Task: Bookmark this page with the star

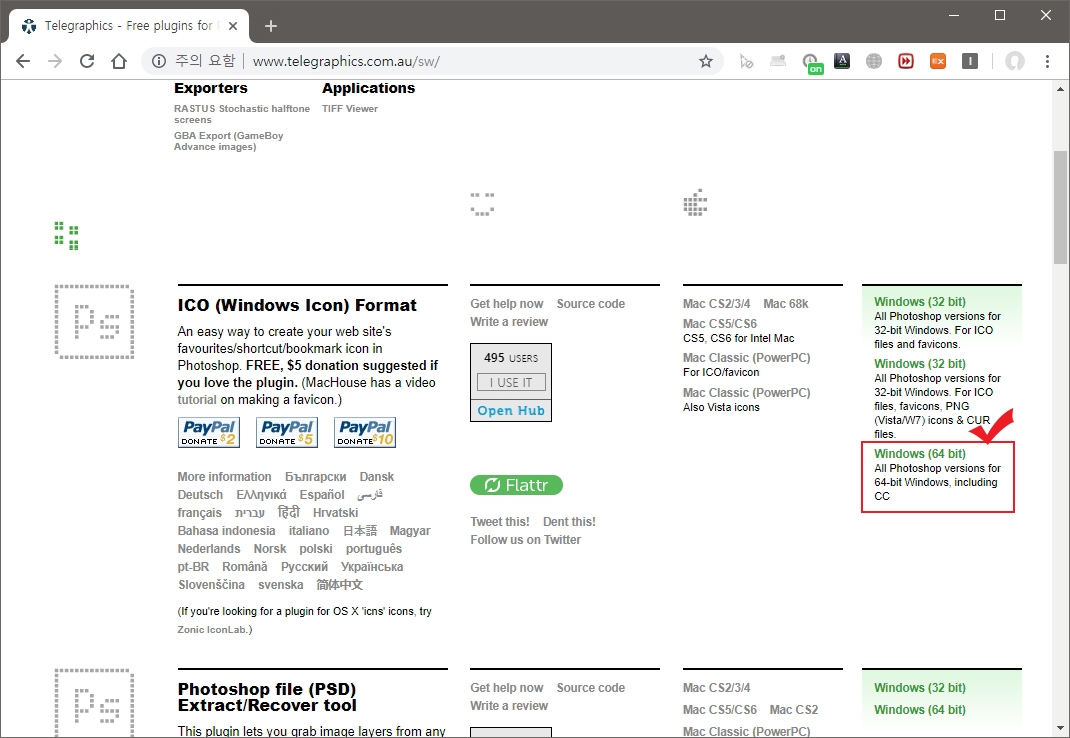Action: (x=706, y=61)
